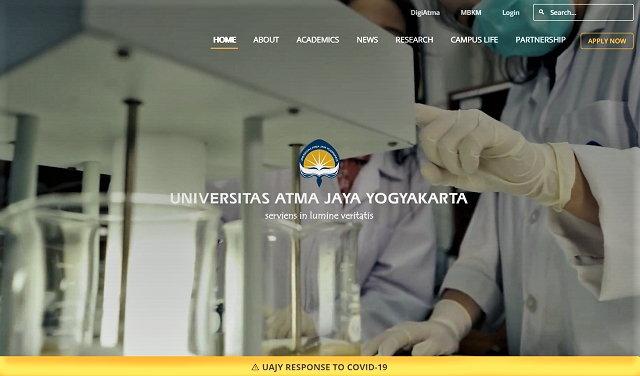Select the HOME navigation item

[x=224, y=40]
